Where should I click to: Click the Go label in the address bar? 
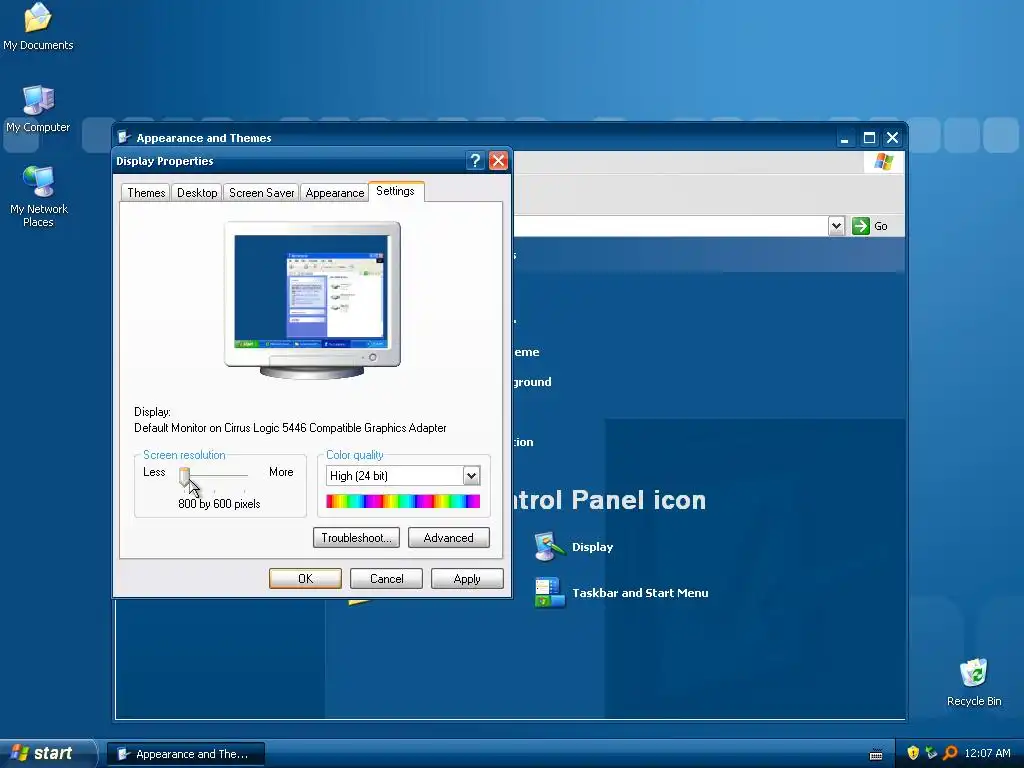[881, 226]
